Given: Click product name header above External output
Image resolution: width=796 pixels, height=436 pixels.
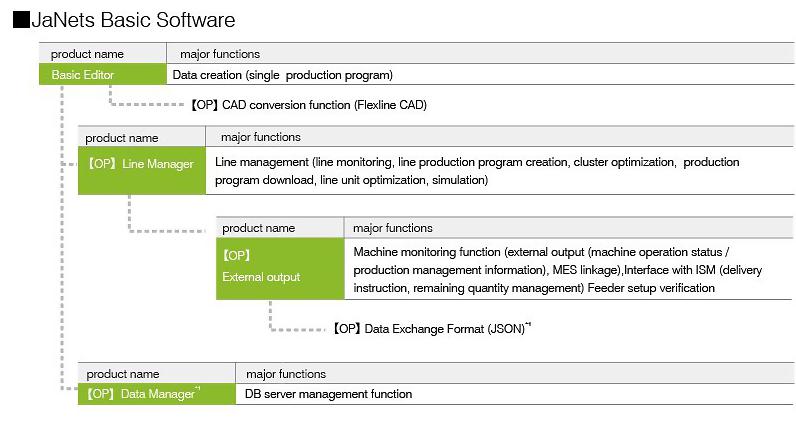Looking at the screenshot, I should [x=258, y=229].
